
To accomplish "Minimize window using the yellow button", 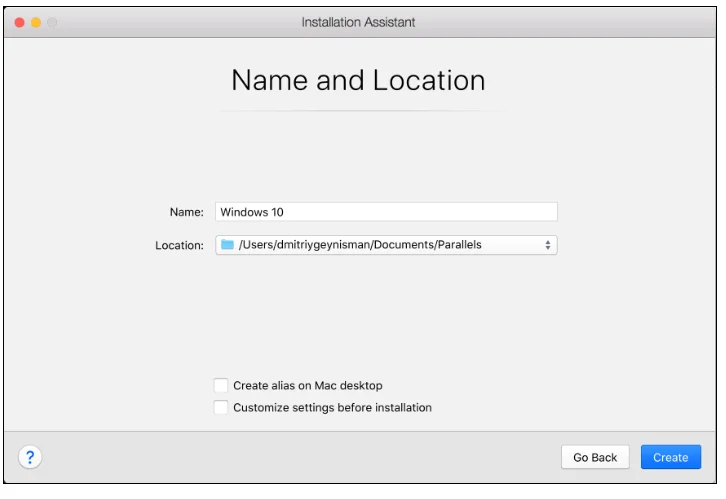I will (36, 22).
